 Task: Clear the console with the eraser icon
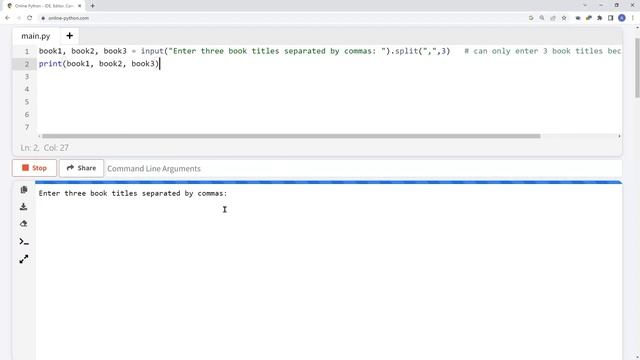[24, 224]
